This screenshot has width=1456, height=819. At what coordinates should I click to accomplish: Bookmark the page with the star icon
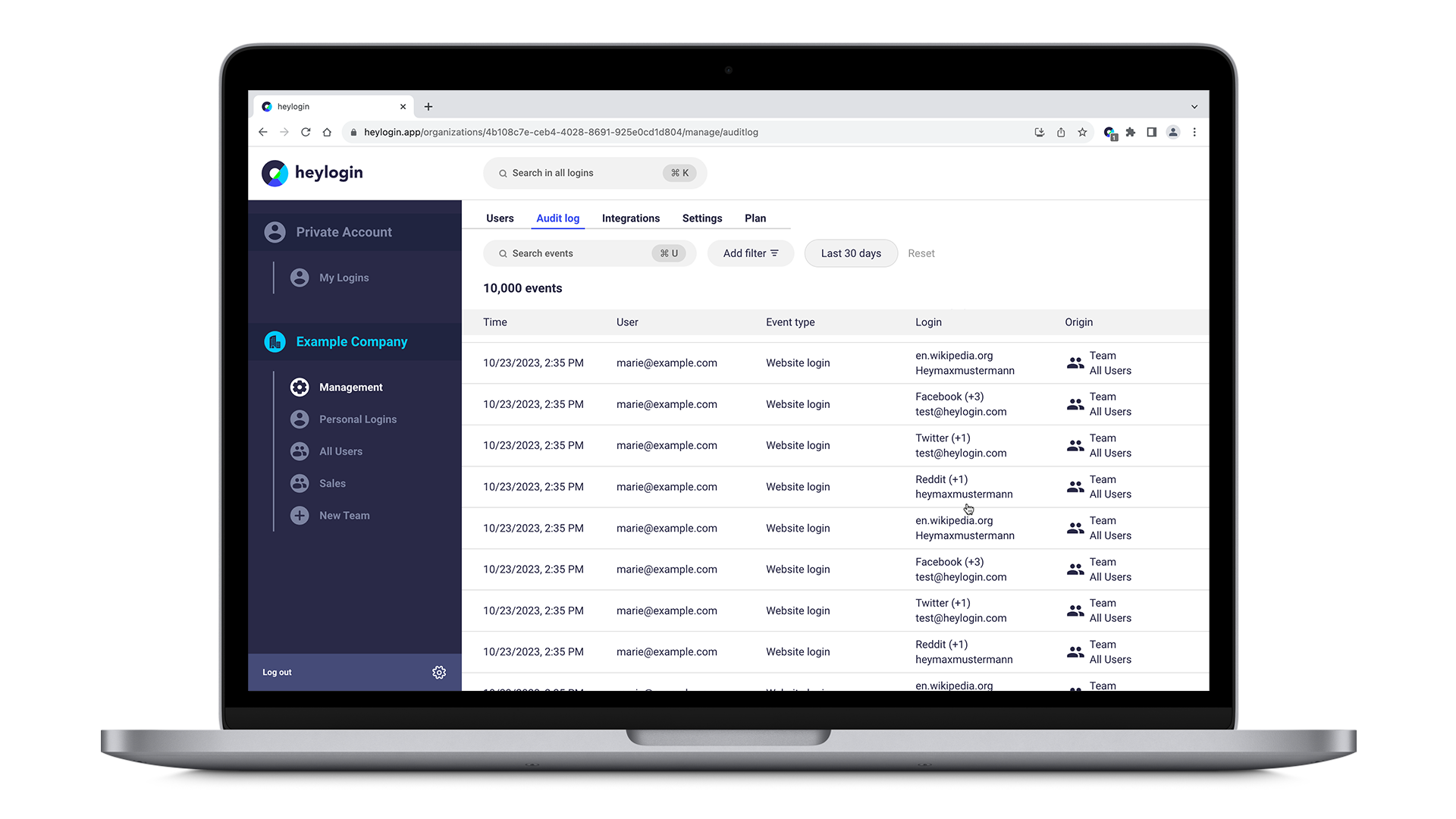[1082, 132]
